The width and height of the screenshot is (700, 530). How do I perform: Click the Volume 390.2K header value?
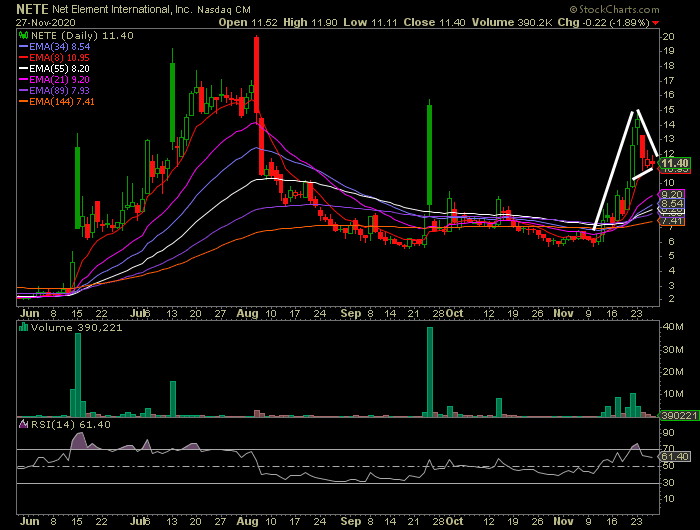click(x=512, y=22)
